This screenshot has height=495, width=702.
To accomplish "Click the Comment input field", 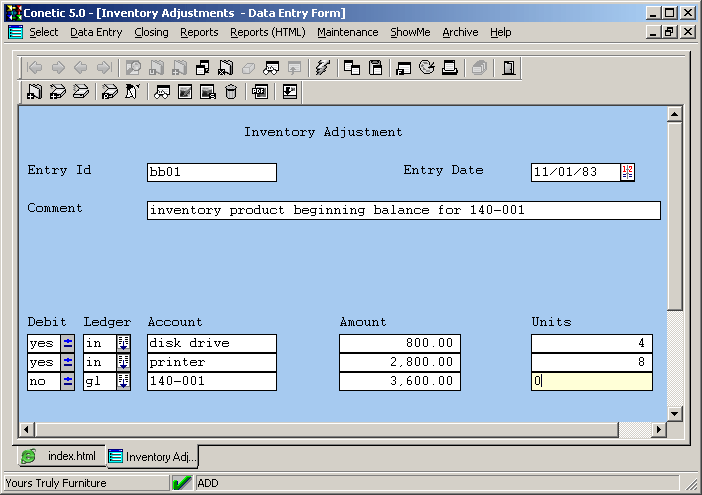I will tap(403, 210).
